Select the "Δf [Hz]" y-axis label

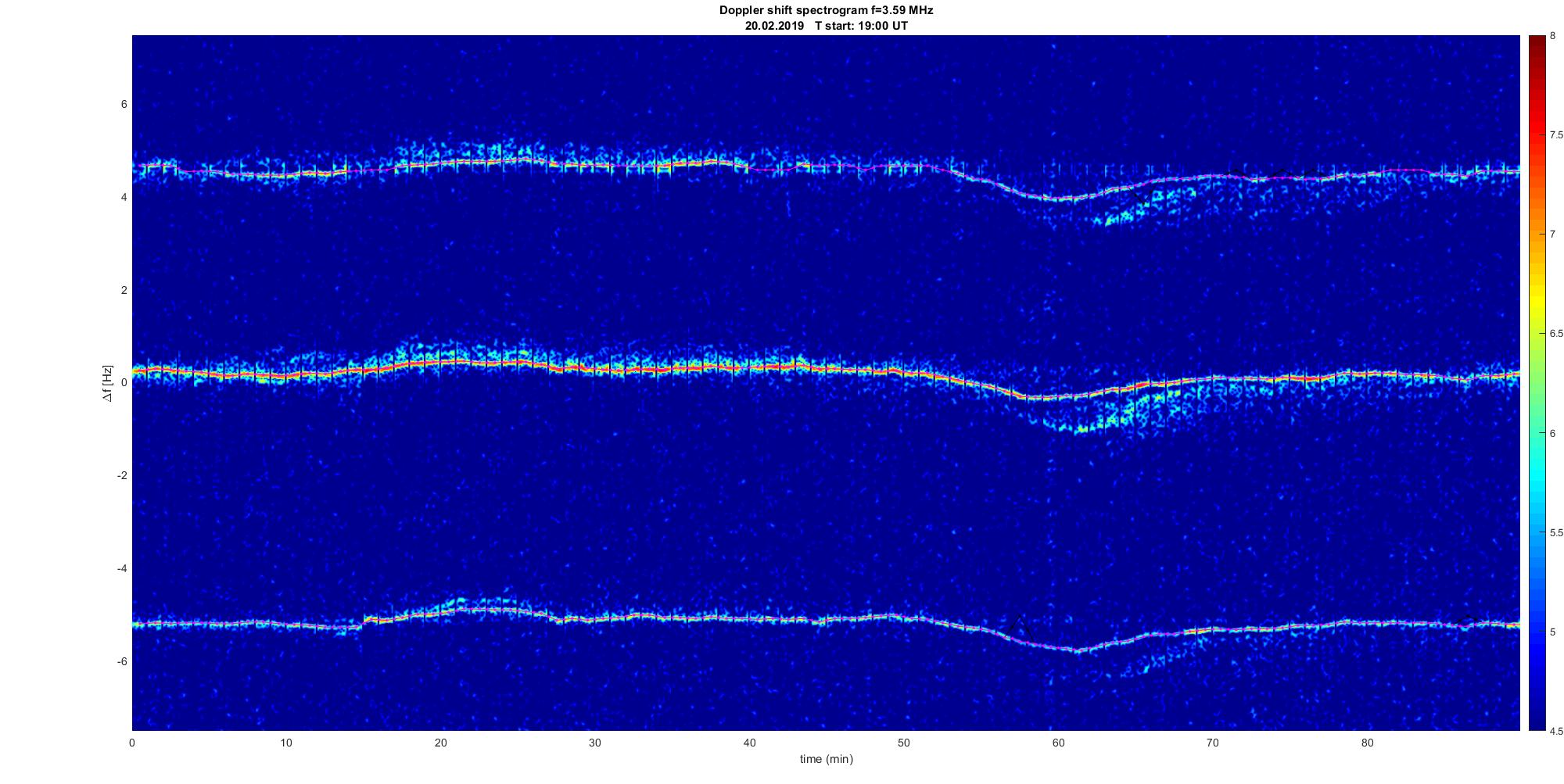107,383
